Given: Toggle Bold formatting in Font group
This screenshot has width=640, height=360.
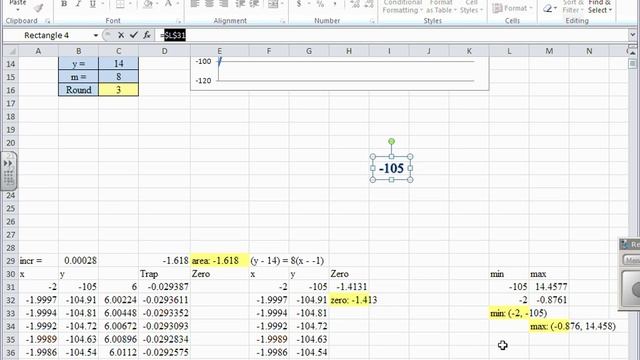Looking at the screenshot, I should pyautogui.click(x=64, y=4).
